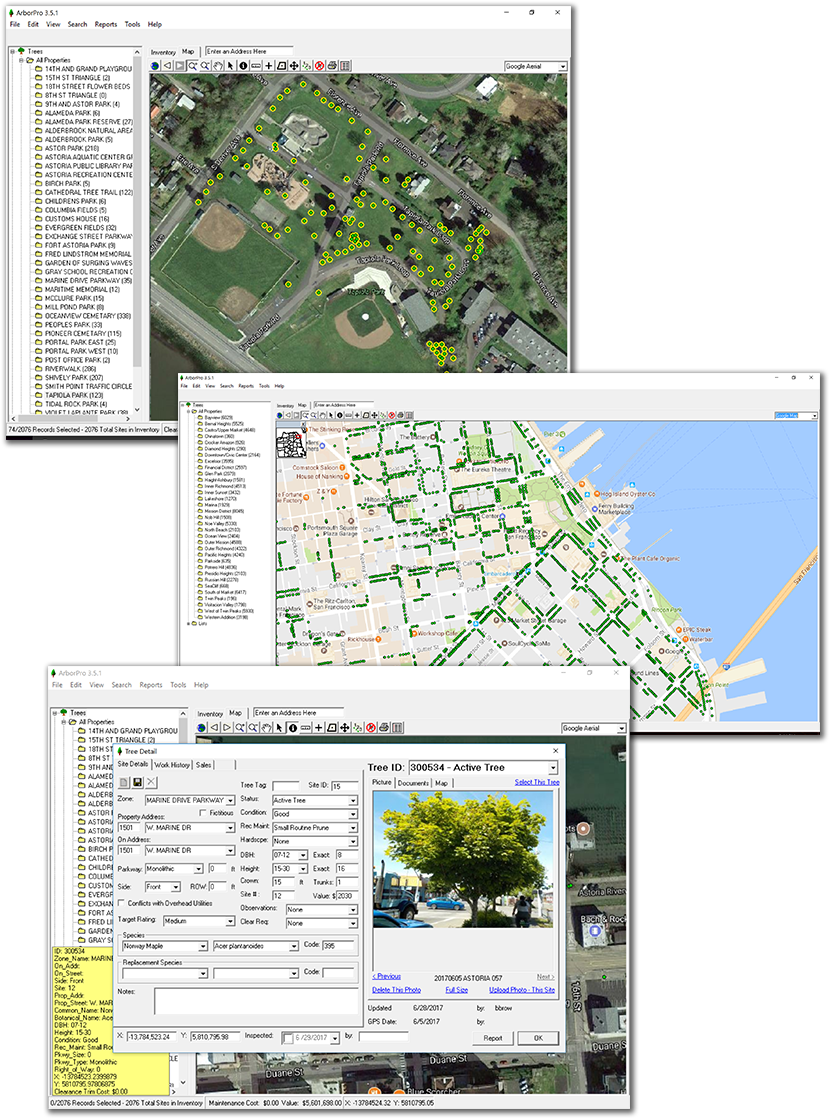Click the save disk icon in Tree Detail
The image size is (829, 1118).
click(138, 782)
